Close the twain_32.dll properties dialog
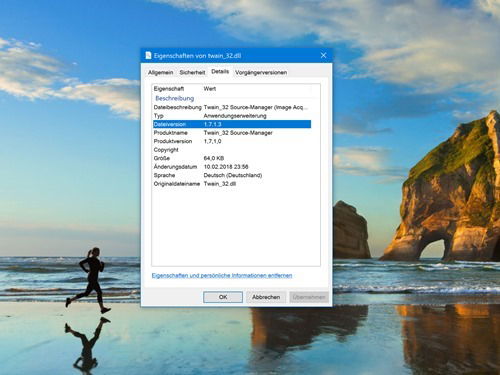Screen dimensions: 500x375 (x=323, y=55)
